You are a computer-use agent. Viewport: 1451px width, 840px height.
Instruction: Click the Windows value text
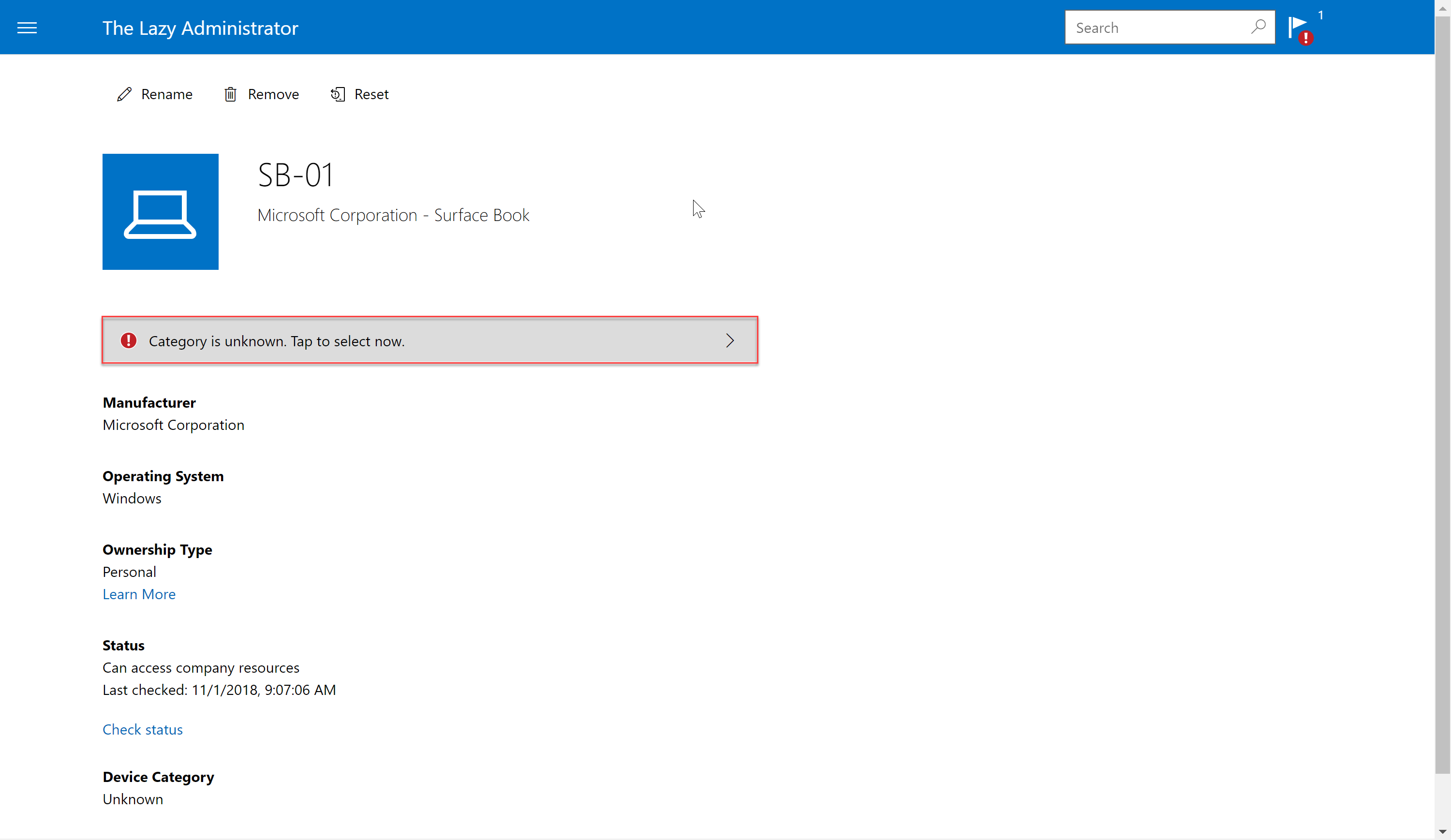pyautogui.click(x=132, y=499)
